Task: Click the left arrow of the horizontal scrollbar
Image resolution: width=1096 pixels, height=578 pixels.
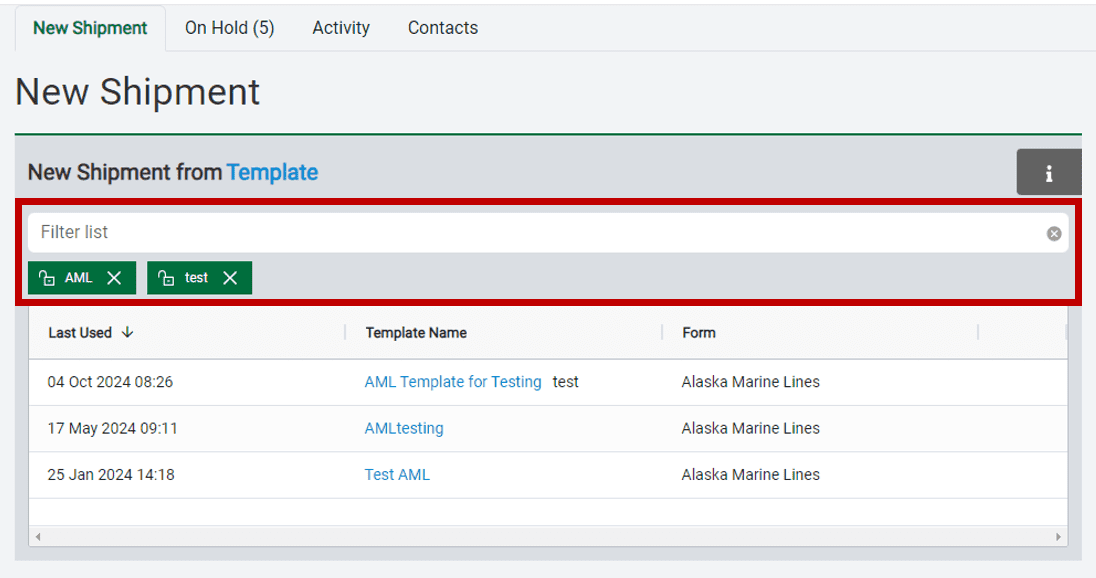Action: 37,537
